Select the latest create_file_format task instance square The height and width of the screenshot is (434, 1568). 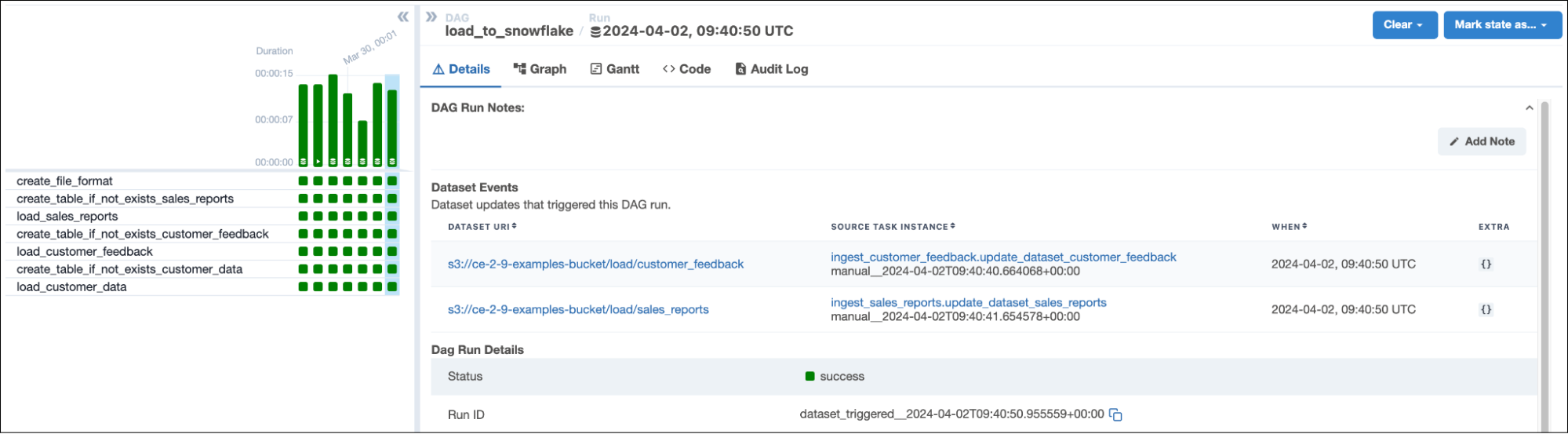pos(392,181)
